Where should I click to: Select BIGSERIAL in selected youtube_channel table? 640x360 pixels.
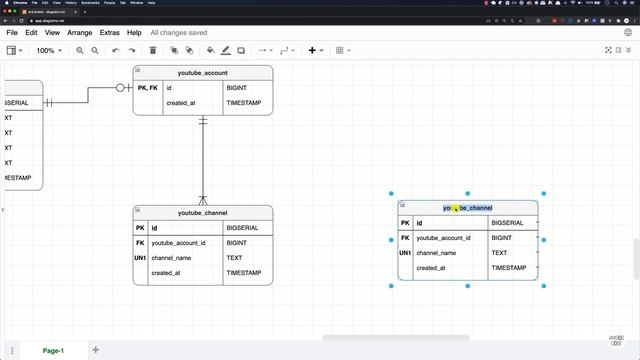point(513,223)
